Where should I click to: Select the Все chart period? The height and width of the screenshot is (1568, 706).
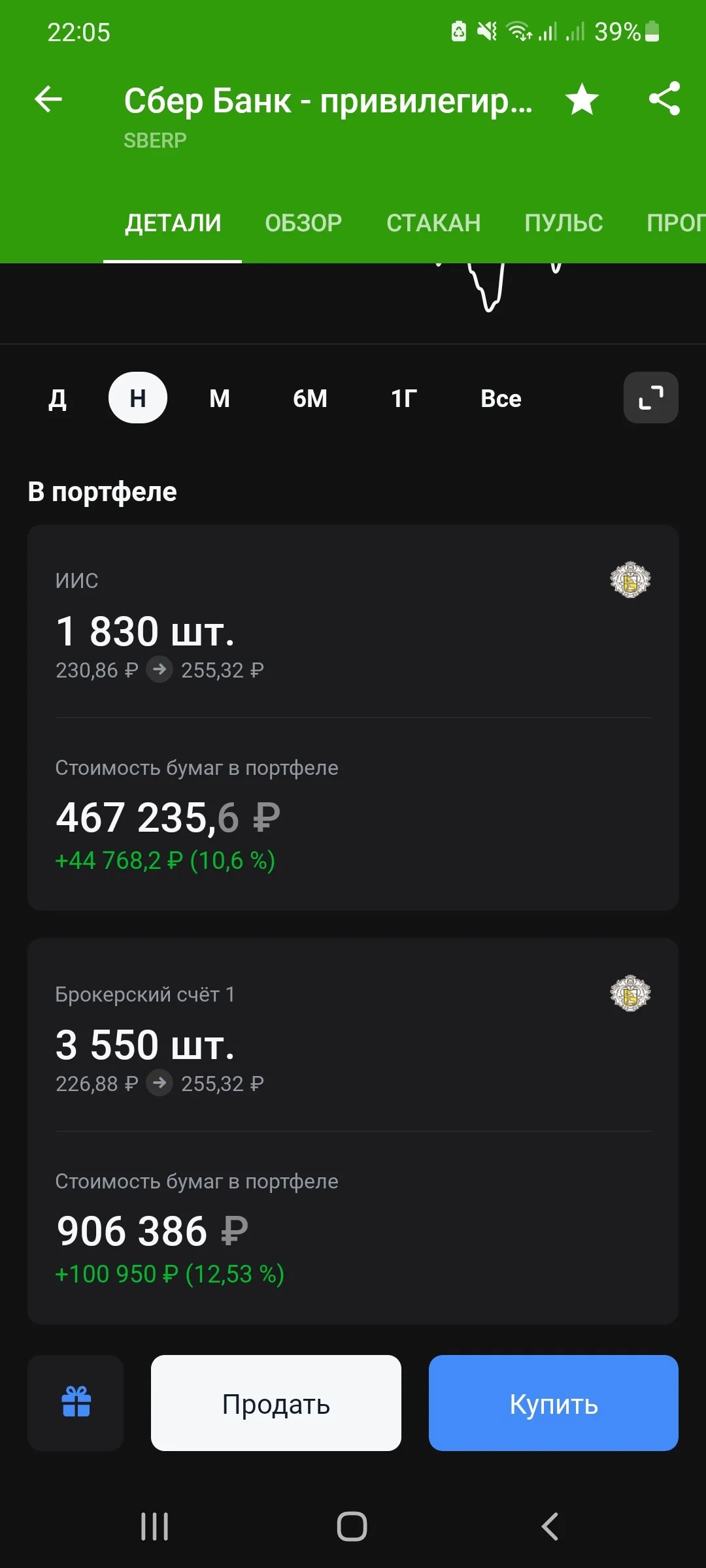pyautogui.click(x=501, y=398)
